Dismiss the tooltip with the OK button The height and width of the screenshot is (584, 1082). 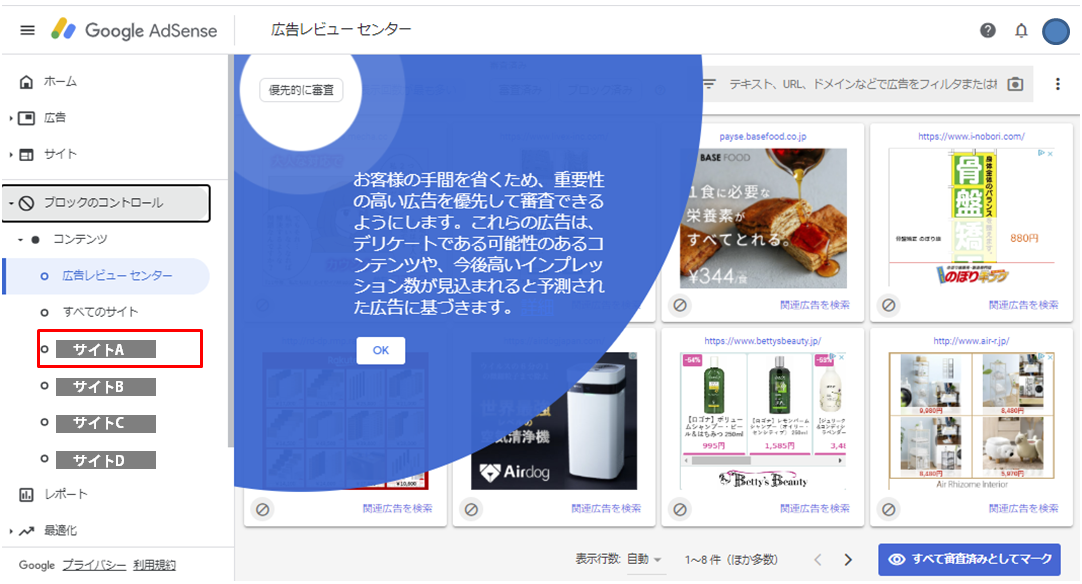(381, 350)
